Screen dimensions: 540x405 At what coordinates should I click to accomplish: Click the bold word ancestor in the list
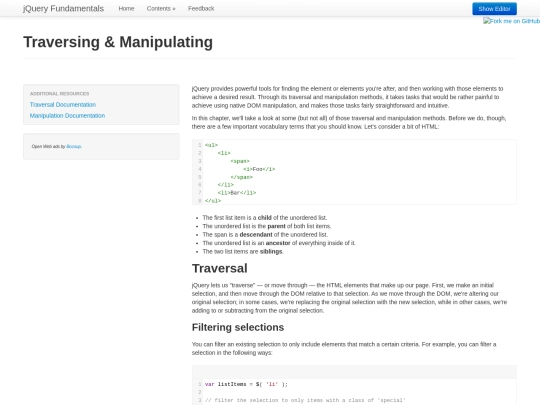pyautogui.click(x=278, y=243)
